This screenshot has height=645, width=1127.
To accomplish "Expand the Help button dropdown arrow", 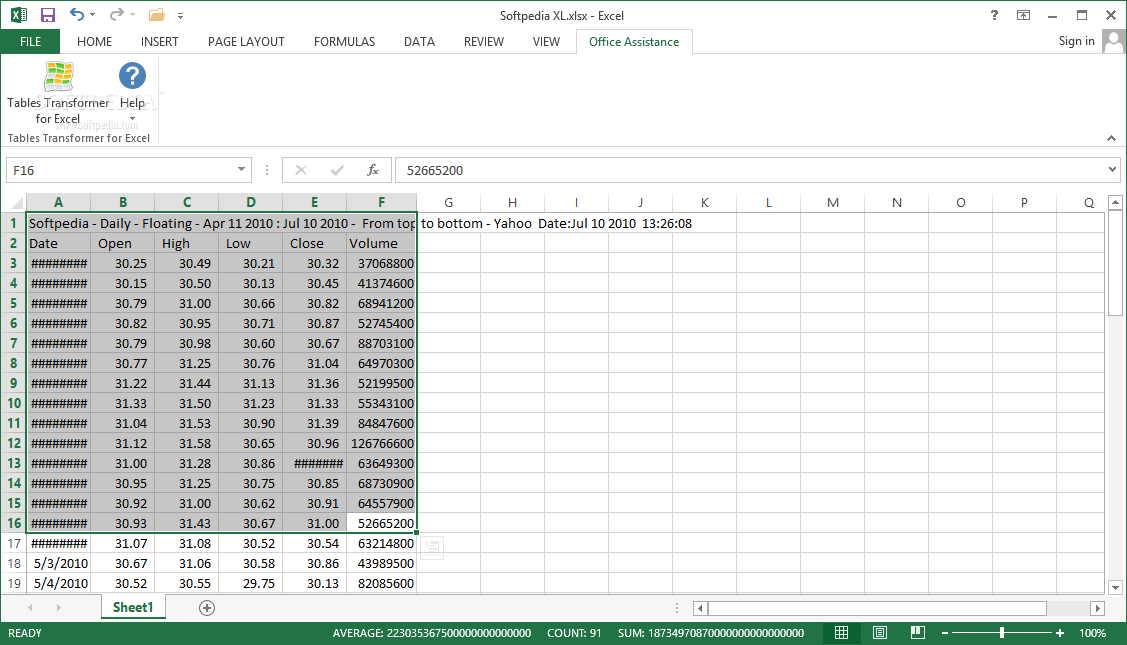I will tap(132, 119).
